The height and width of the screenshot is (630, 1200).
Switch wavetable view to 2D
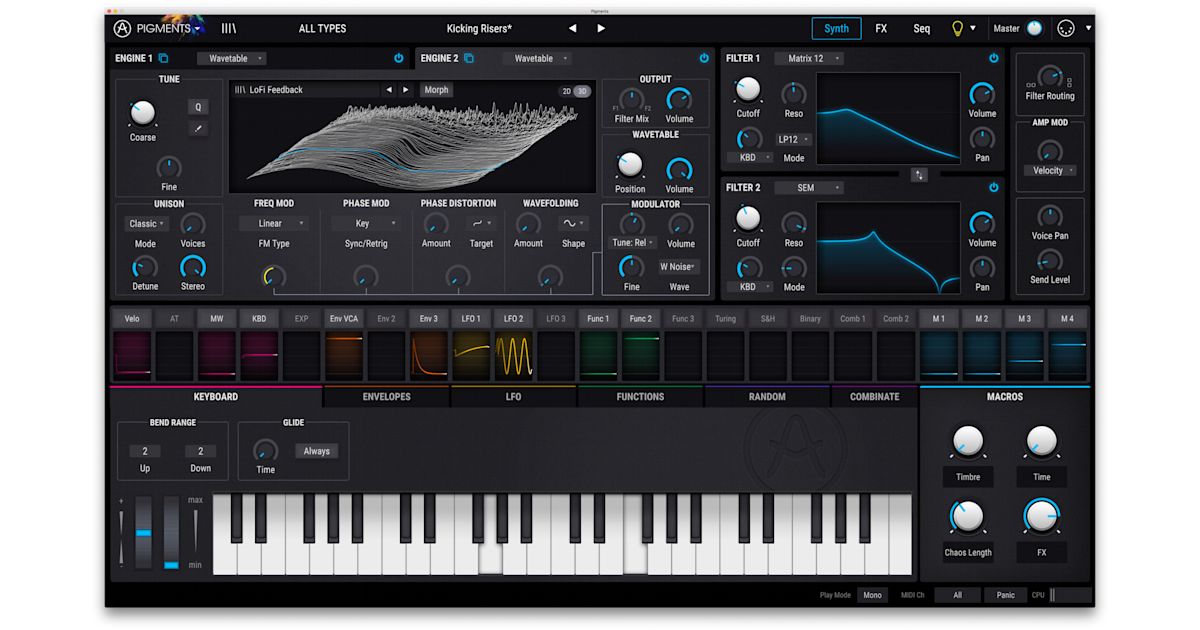pyautogui.click(x=566, y=91)
